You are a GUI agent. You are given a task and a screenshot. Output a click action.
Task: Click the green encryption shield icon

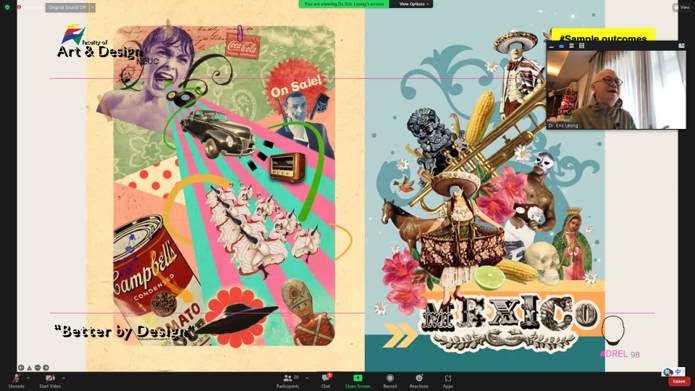pyautogui.click(x=7, y=8)
